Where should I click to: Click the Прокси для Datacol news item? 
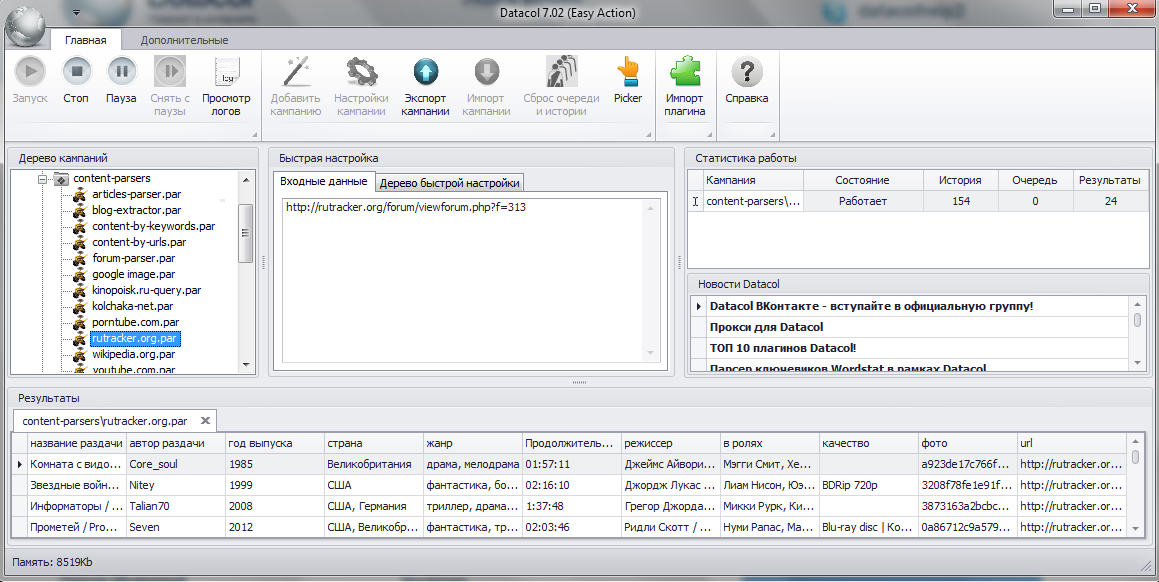point(767,327)
